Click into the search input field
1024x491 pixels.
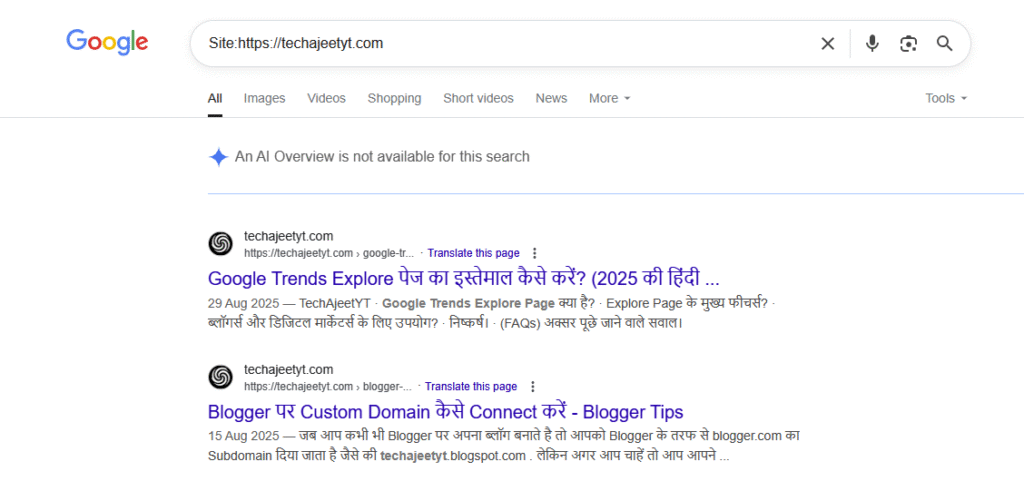coord(500,43)
